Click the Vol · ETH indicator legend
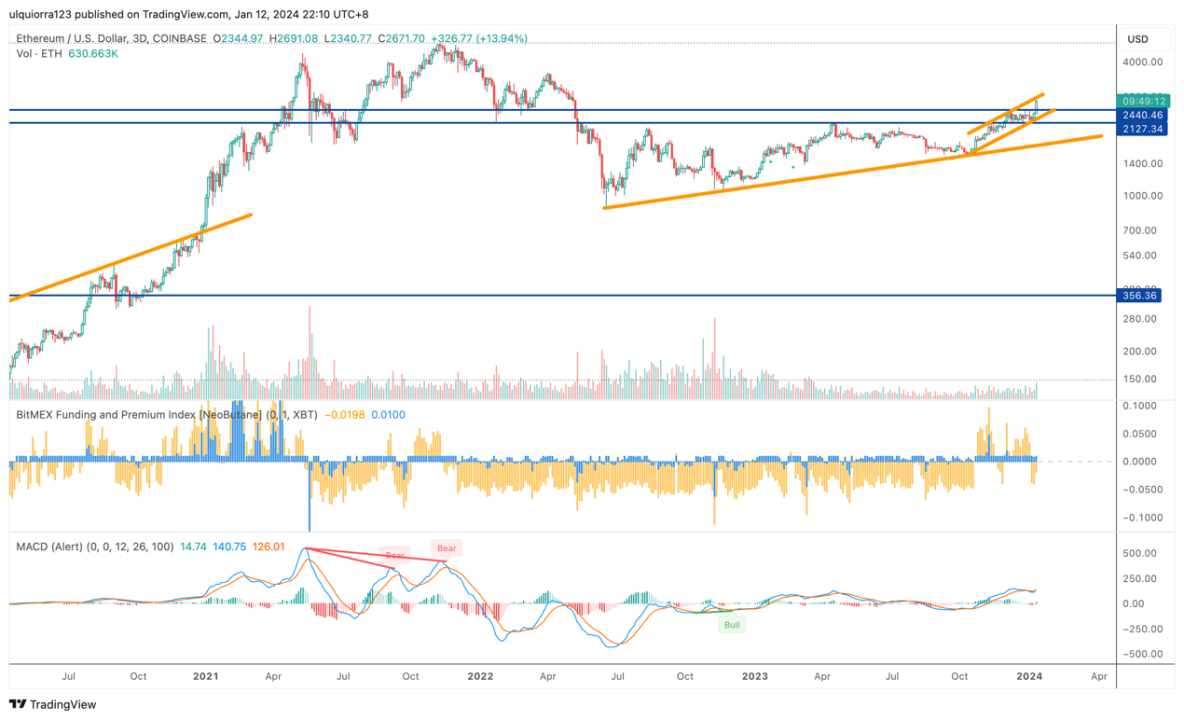The height and width of the screenshot is (720, 1184). (39, 54)
